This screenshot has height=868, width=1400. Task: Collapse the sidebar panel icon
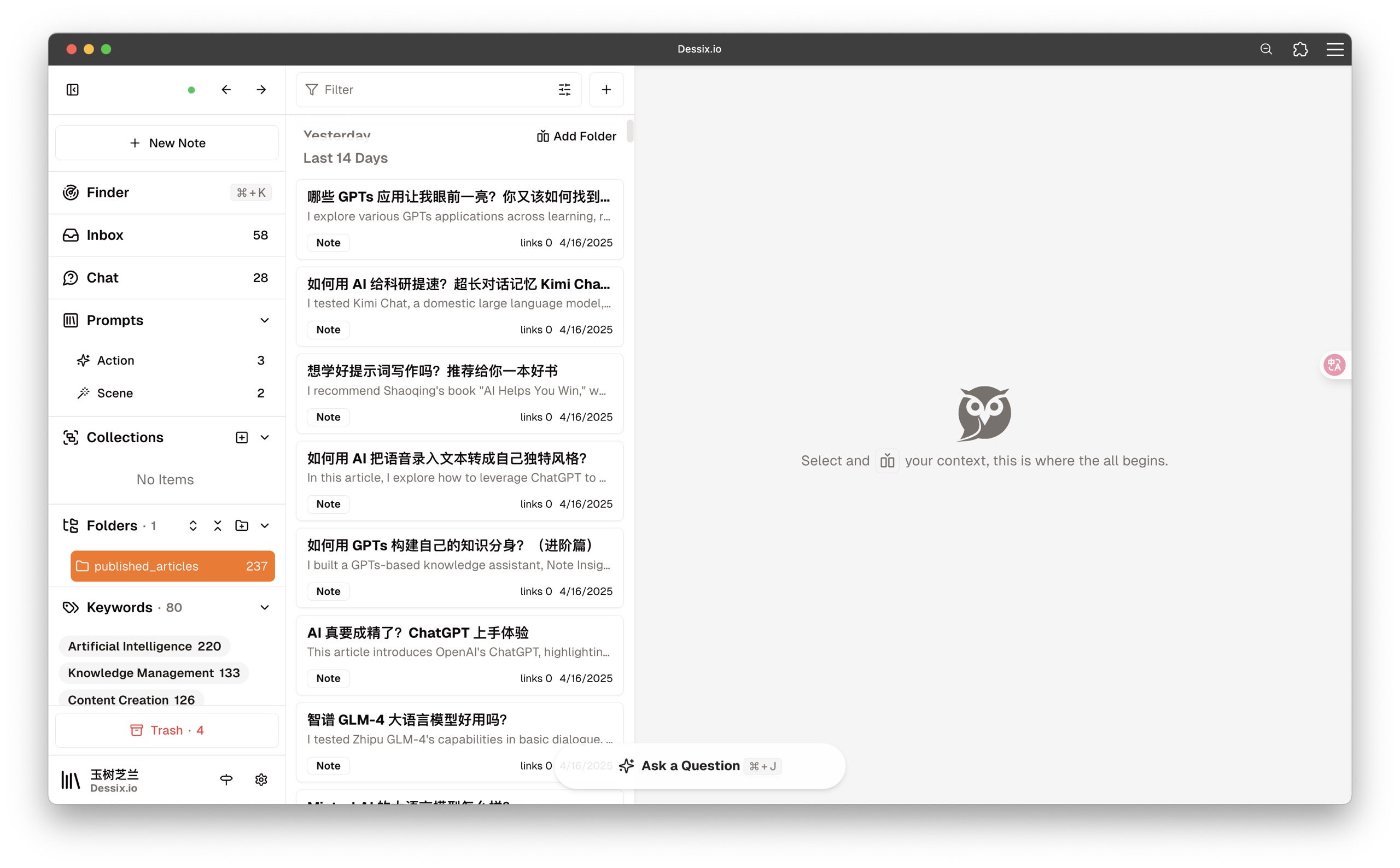[72, 90]
